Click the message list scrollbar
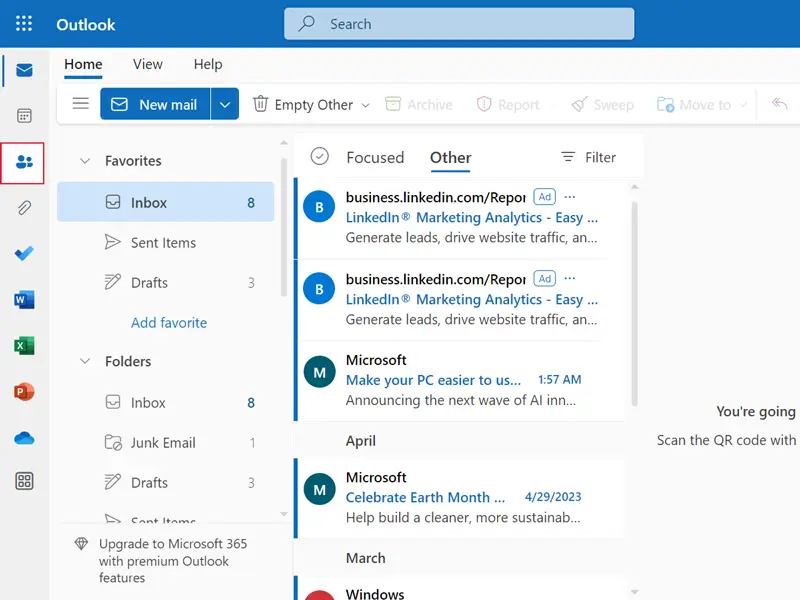 click(634, 304)
